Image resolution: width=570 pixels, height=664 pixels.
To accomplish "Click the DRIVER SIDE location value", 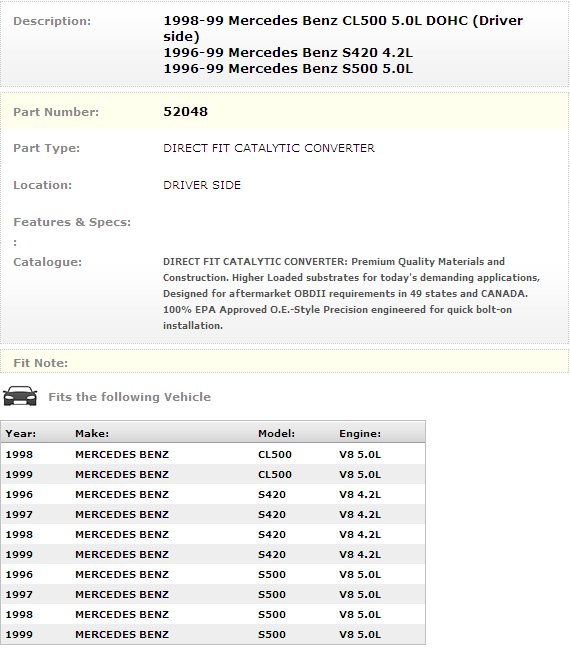I will [202, 185].
